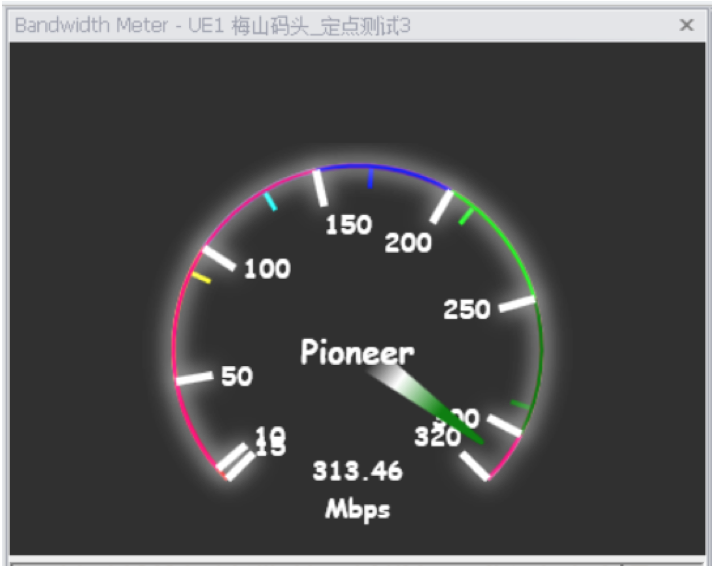Click the small cyan threshold tick

coord(271,201)
